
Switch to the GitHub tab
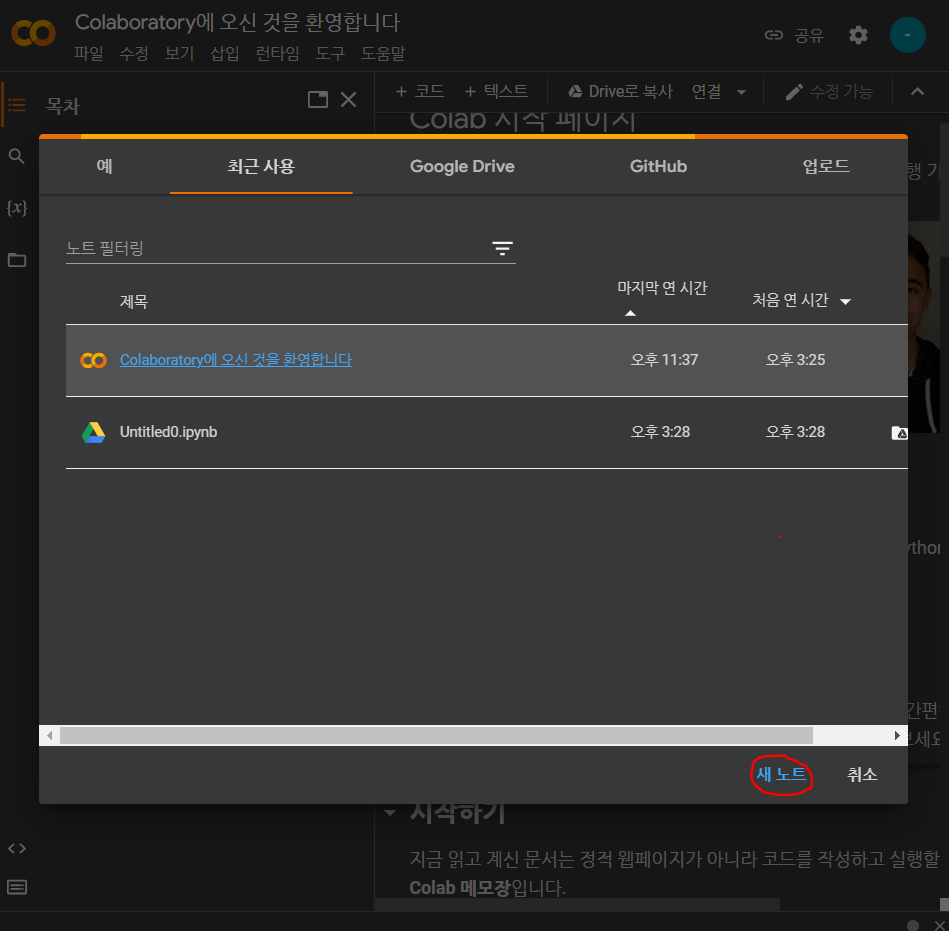coord(658,166)
